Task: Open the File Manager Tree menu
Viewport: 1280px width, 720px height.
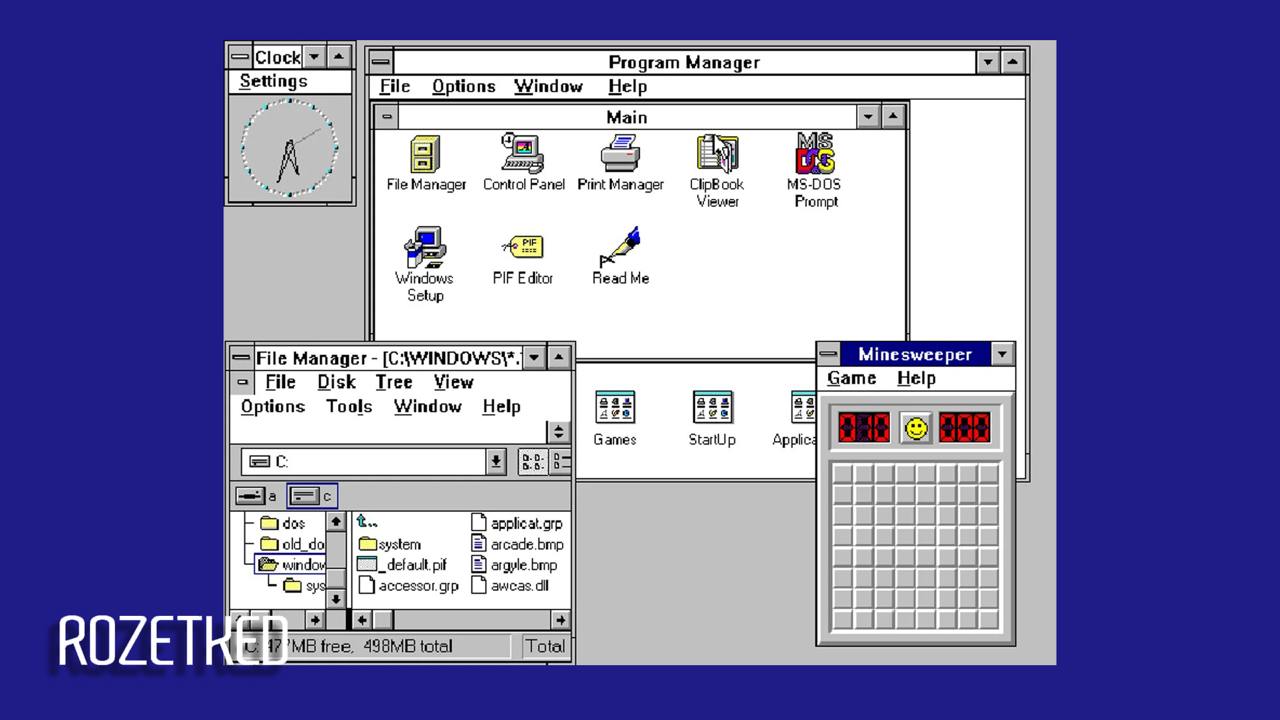Action: (394, 382)
